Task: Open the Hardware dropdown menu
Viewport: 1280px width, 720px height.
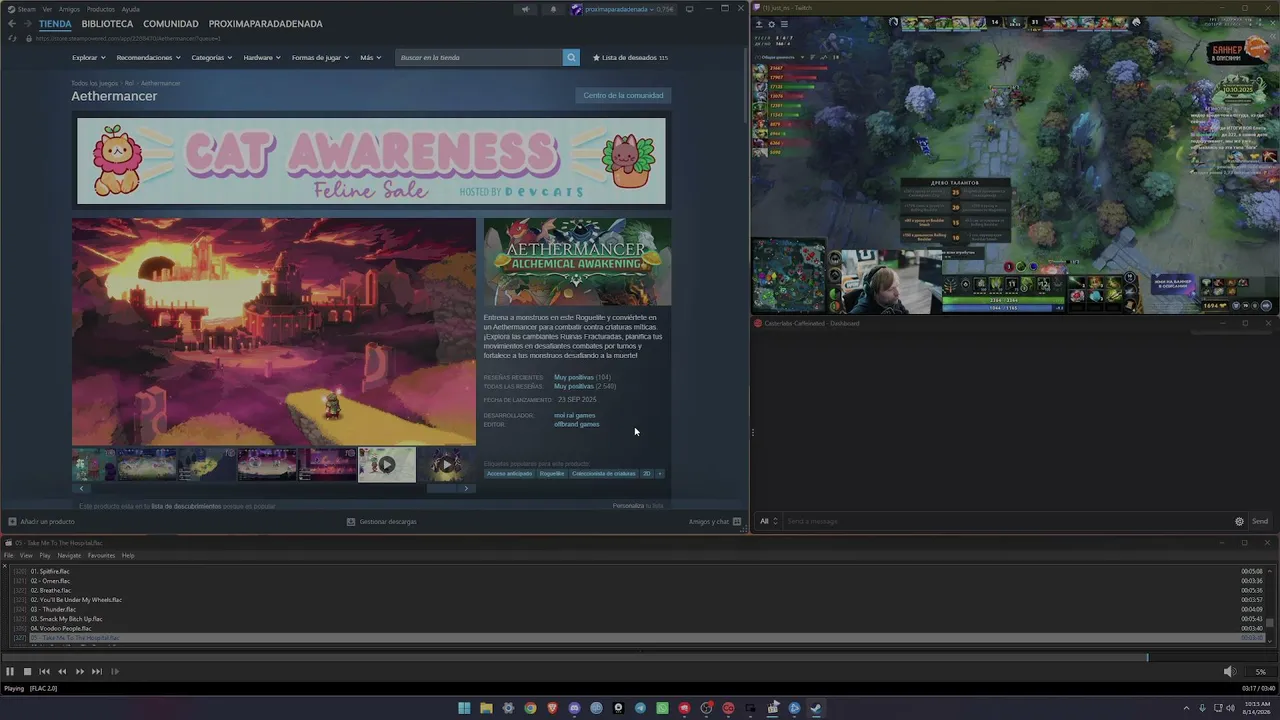Action: [x=262, y=58]
